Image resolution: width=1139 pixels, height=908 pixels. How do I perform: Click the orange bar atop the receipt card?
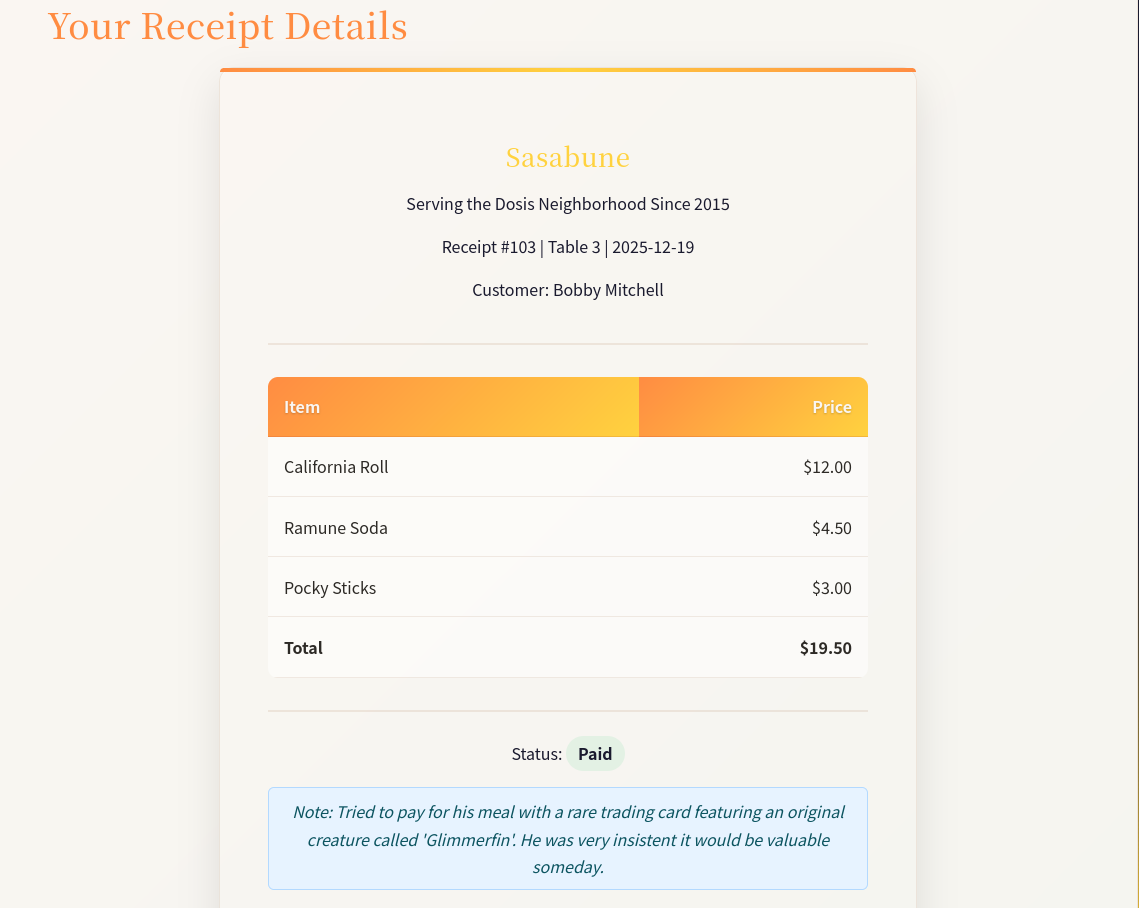(x=567, y=70)
